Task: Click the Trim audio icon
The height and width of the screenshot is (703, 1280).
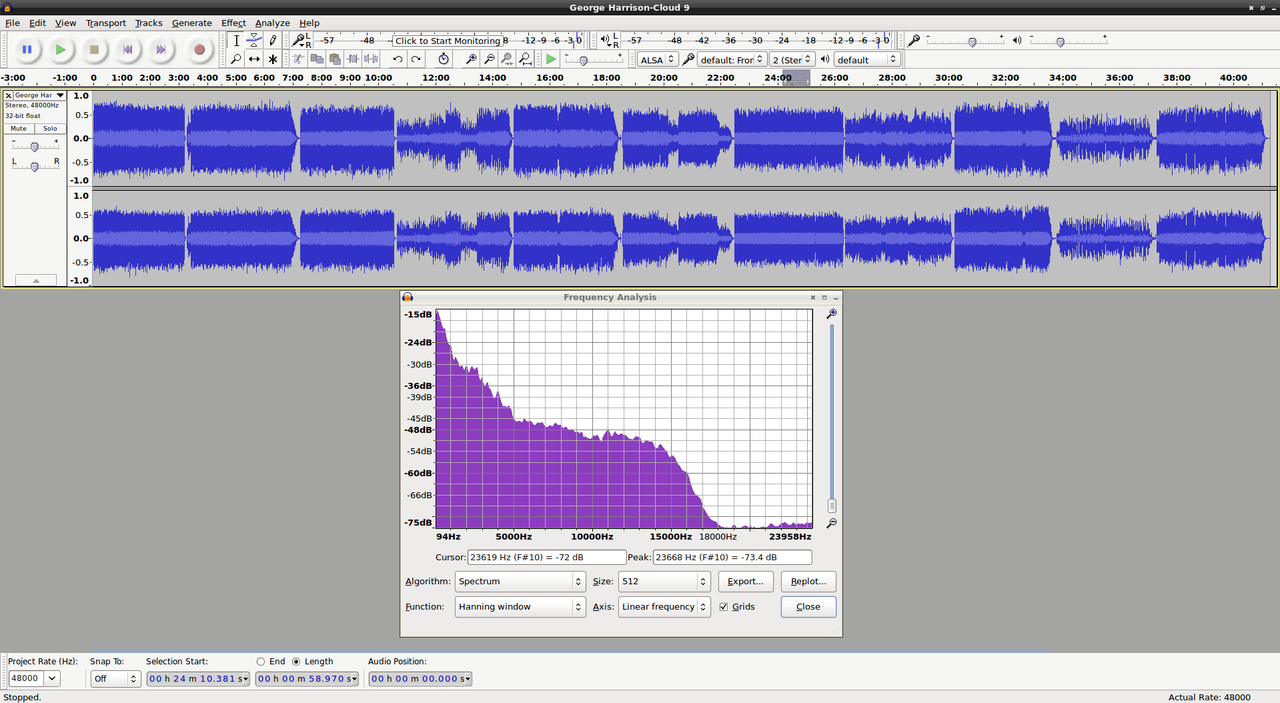Action: [353, 59]
